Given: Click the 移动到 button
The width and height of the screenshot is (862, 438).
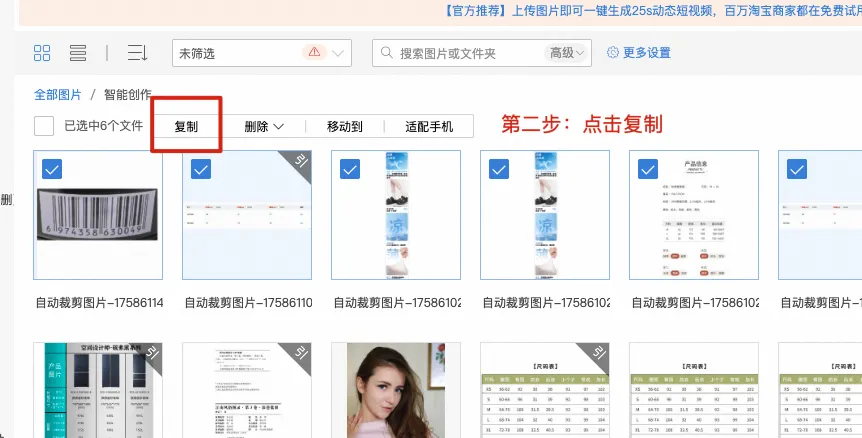Looking at the screenshot, I should pyautogui.click(x=345, y=126).
